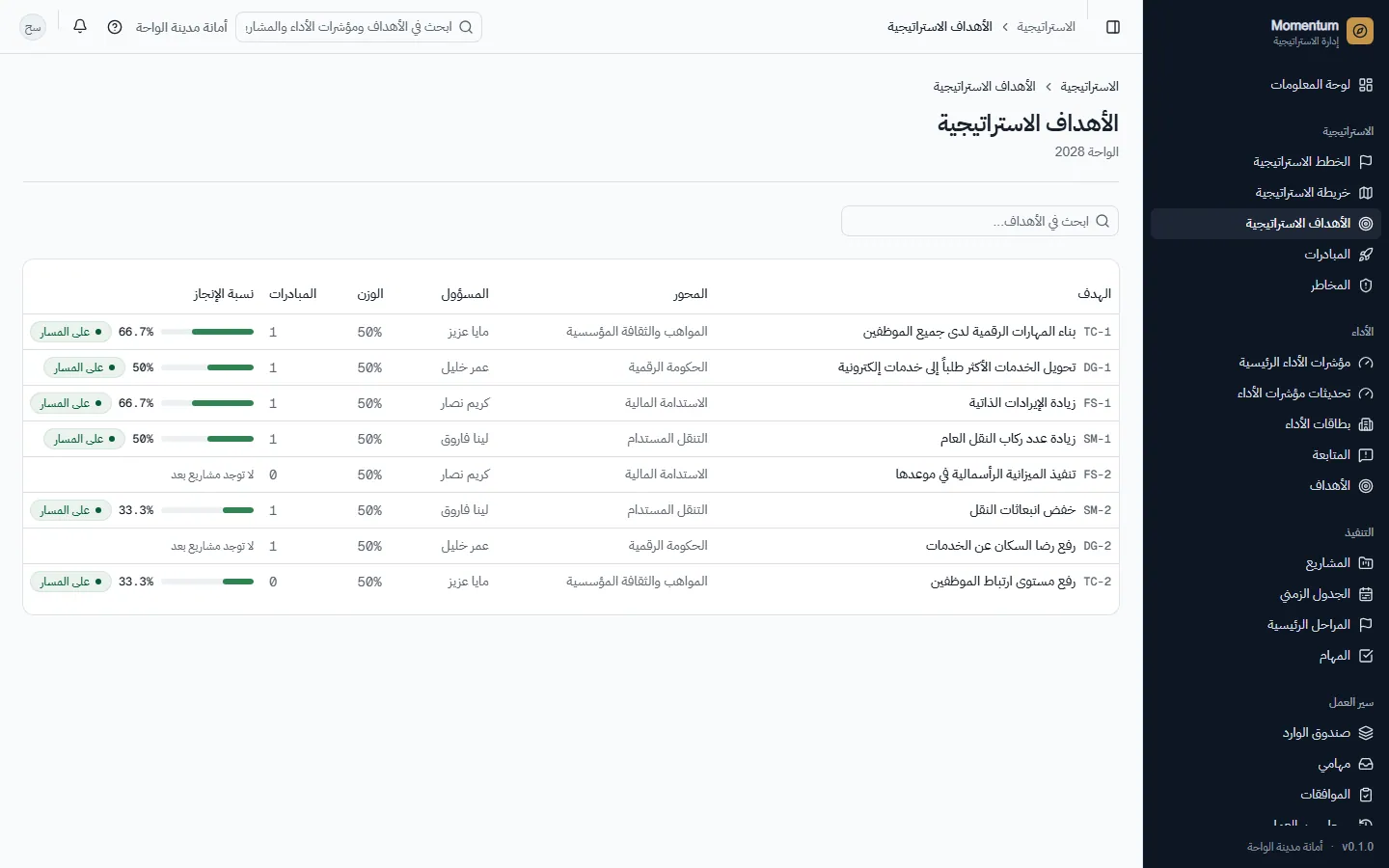Click لا توجد مشاريع بعد in FS-2 row
The width and height of the screenshot is (1389, 868).
[x=212, y=475]
